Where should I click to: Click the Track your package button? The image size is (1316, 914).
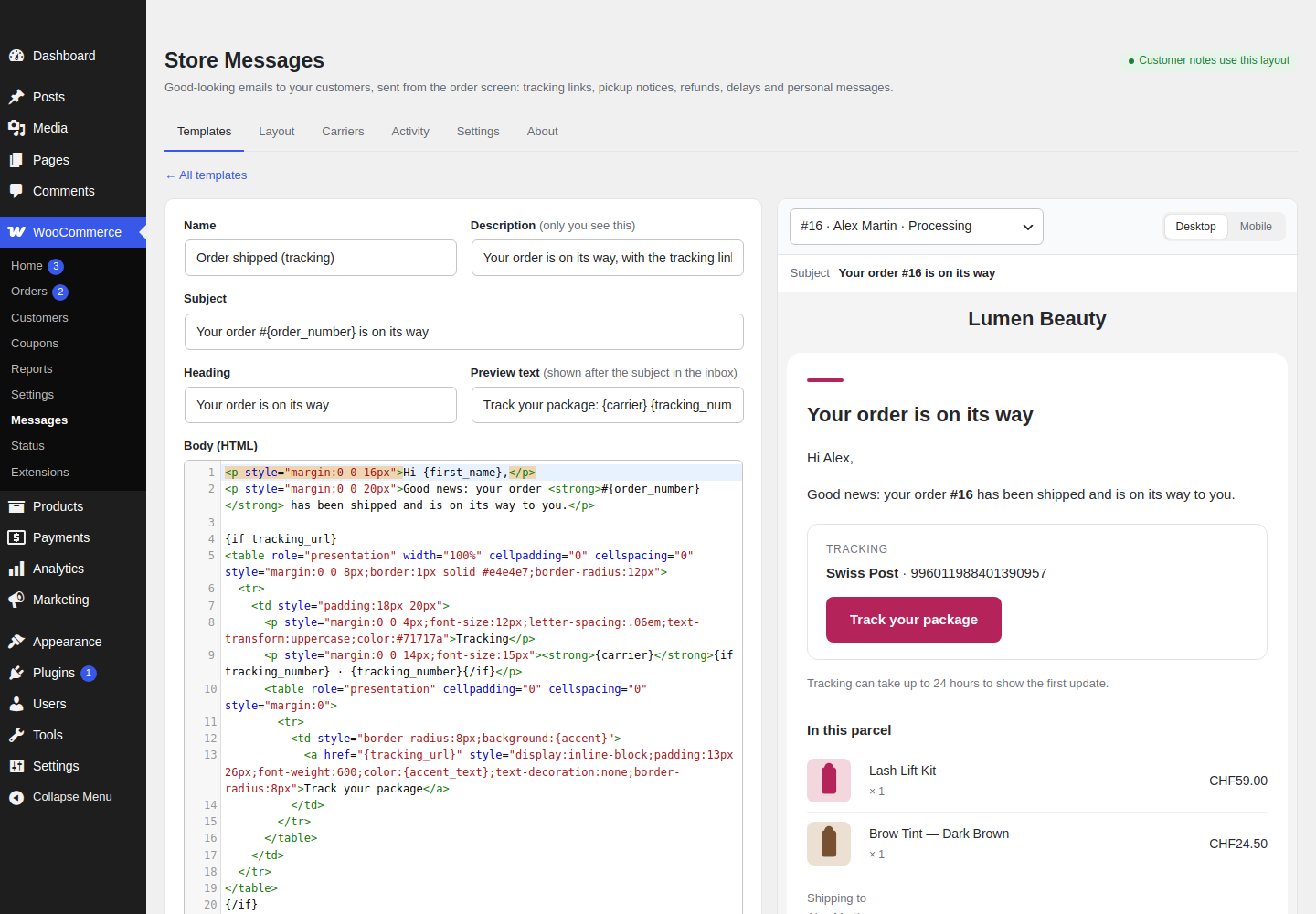coord(914,620)
